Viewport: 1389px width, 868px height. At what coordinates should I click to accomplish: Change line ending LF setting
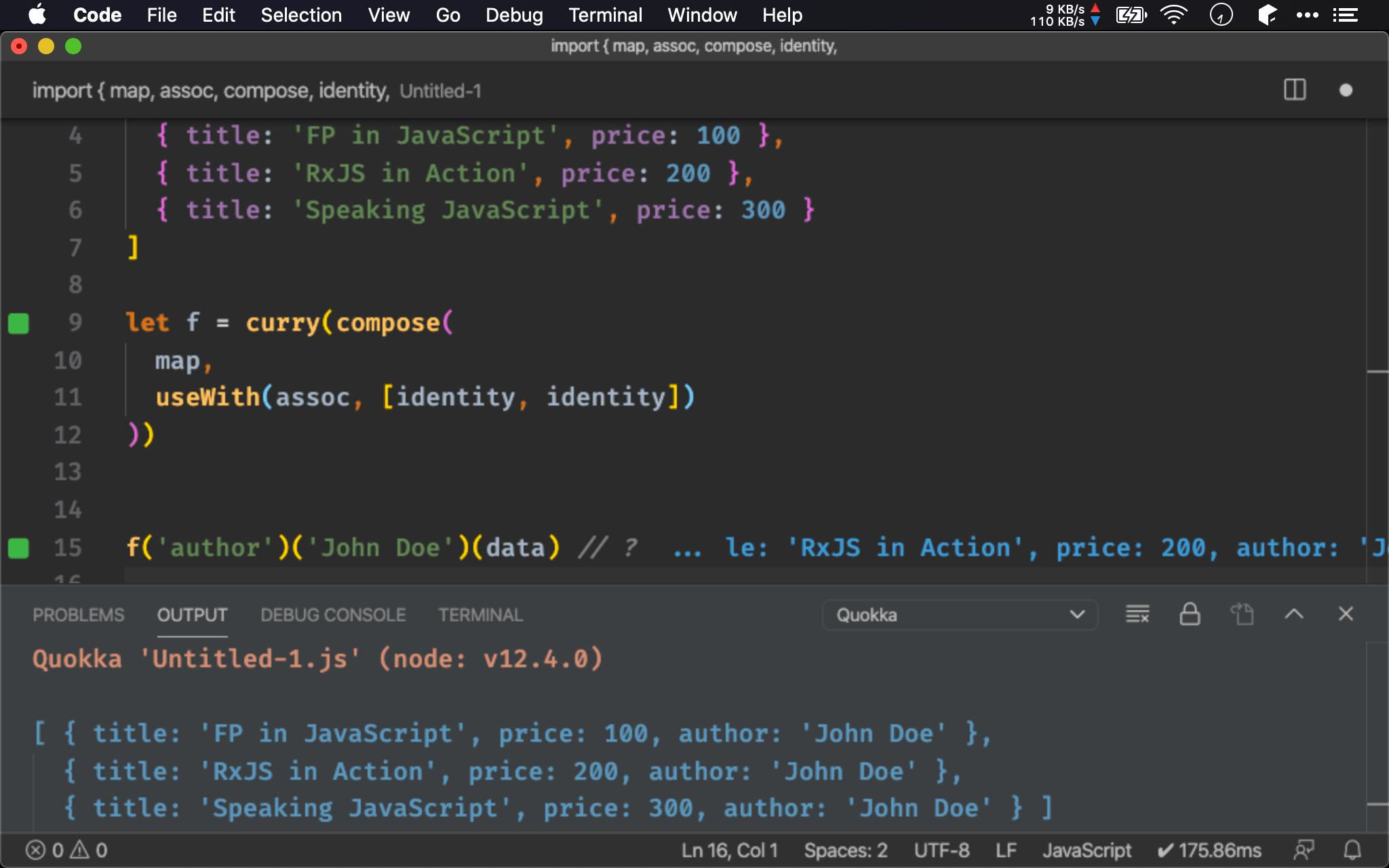point(1006,850)
